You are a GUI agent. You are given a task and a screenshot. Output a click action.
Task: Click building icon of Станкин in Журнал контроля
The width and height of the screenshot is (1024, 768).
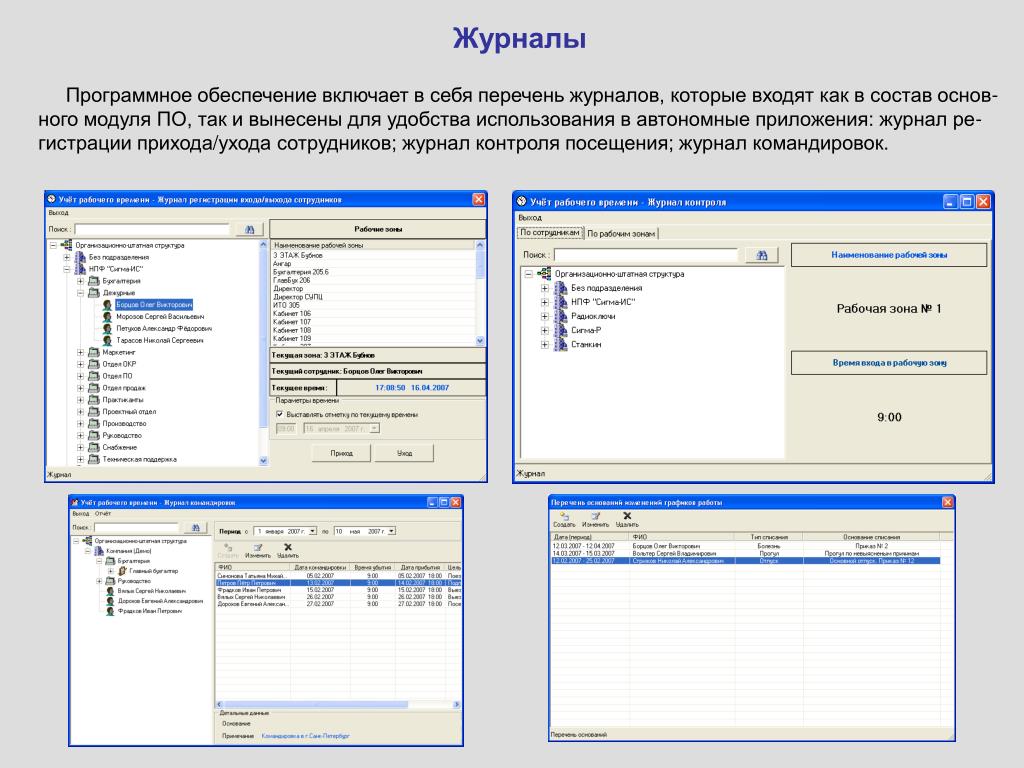(560, 344)
